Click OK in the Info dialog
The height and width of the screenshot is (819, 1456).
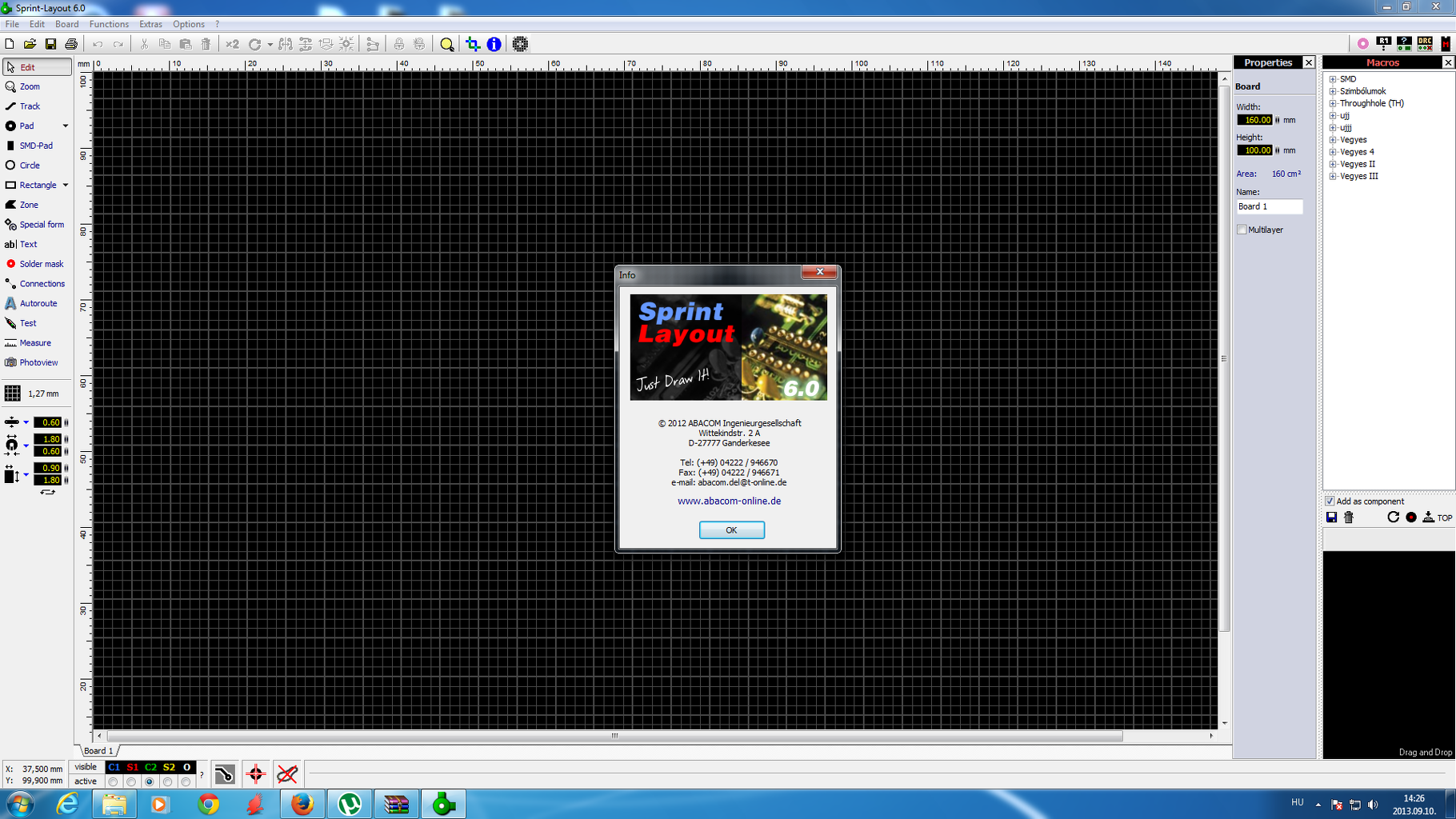731,530
